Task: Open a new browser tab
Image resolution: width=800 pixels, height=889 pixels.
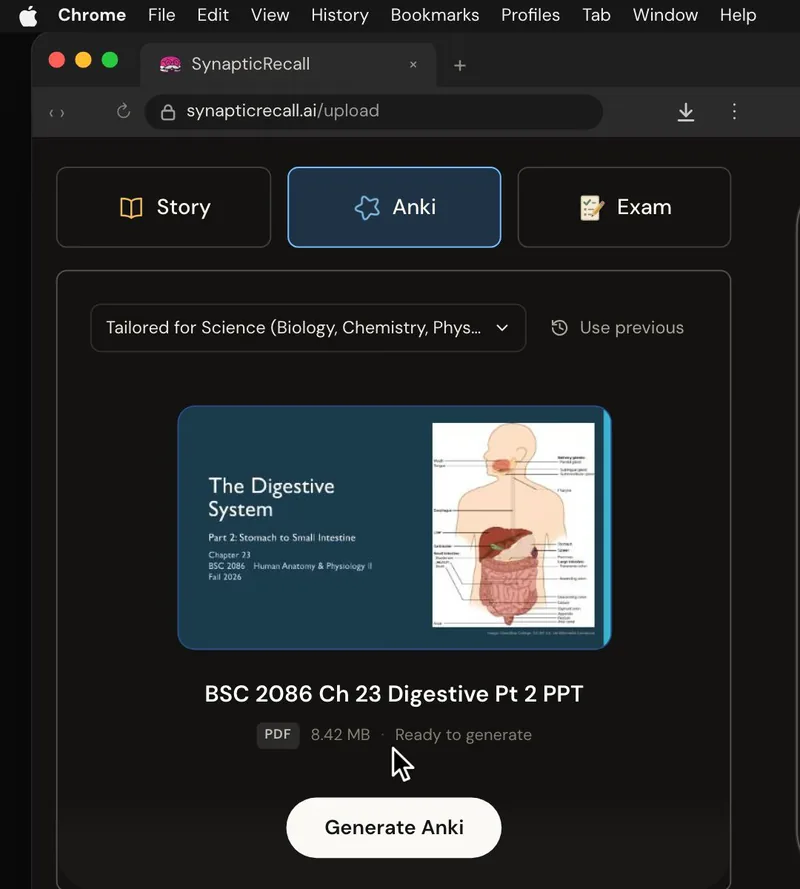Action: pyautogui.click(x=460, y=66)
